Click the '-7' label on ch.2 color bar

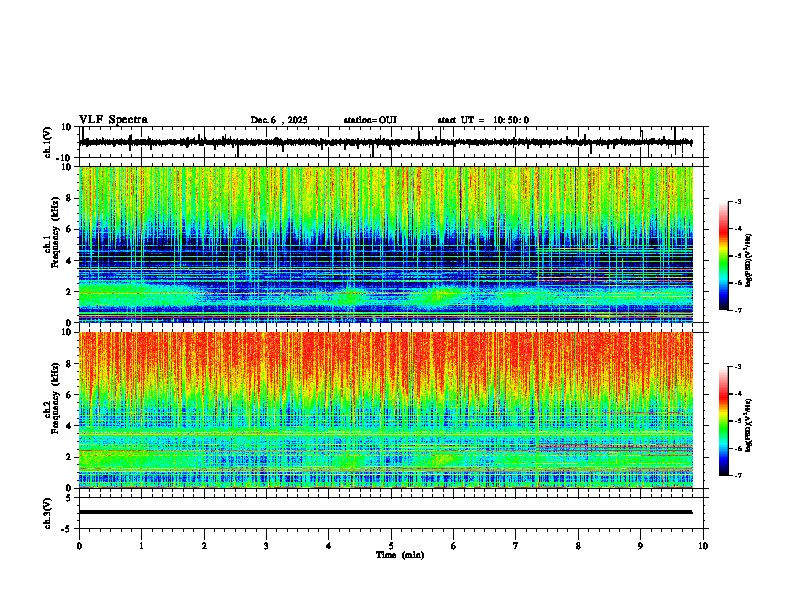(x=738, y=476)
